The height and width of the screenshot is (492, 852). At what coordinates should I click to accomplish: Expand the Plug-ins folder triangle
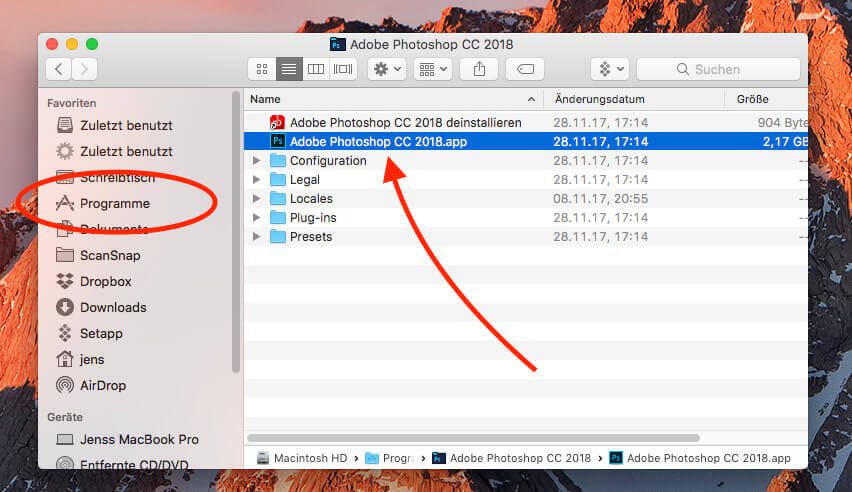coord(257,218)
